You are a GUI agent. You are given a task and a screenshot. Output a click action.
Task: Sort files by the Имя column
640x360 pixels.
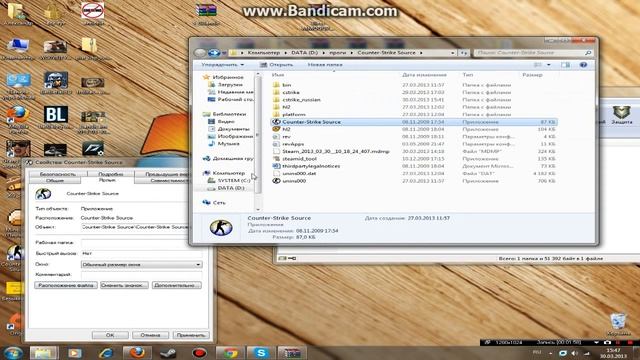click(278, 75)
